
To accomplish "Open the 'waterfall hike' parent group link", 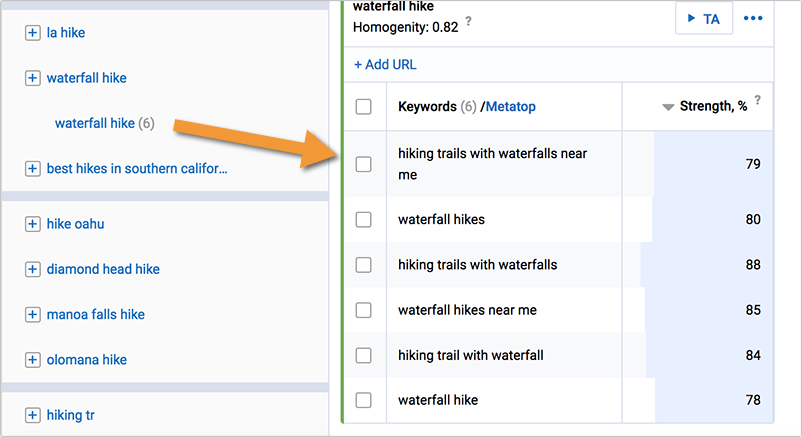I will pyautogui.click(x=86, y=78).
